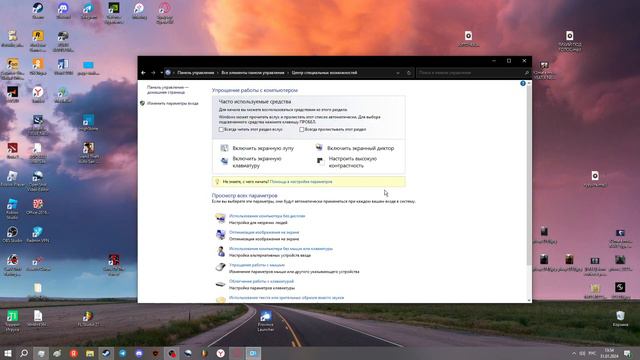The image size is (640, 360).
Task: Click the refresh button beside the address bar
Action: [x=409, y=73]
